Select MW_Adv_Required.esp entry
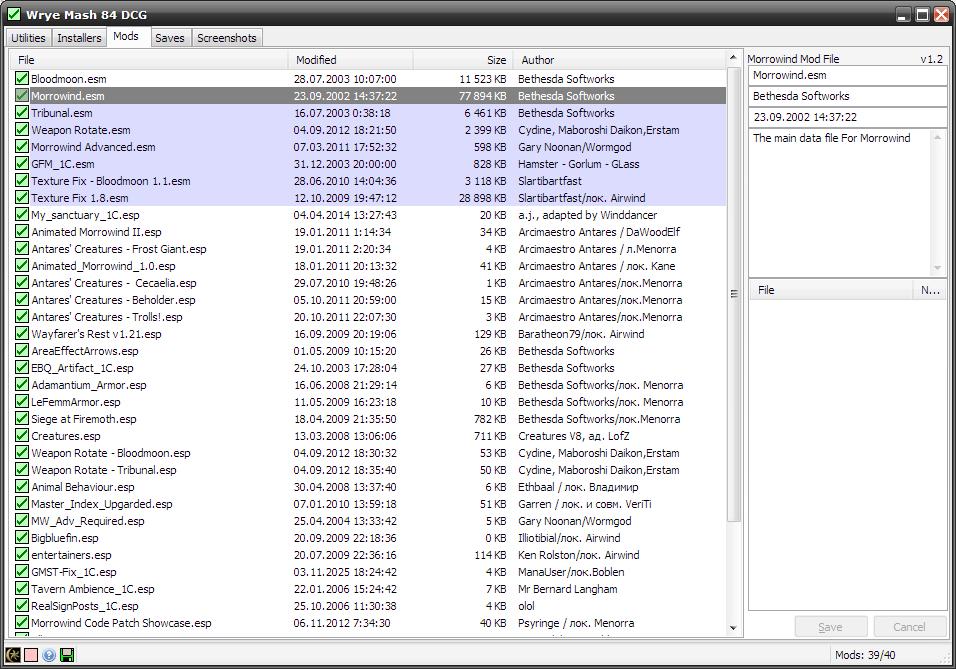This screenshot has width=956, height=669. tap(370, 521)
